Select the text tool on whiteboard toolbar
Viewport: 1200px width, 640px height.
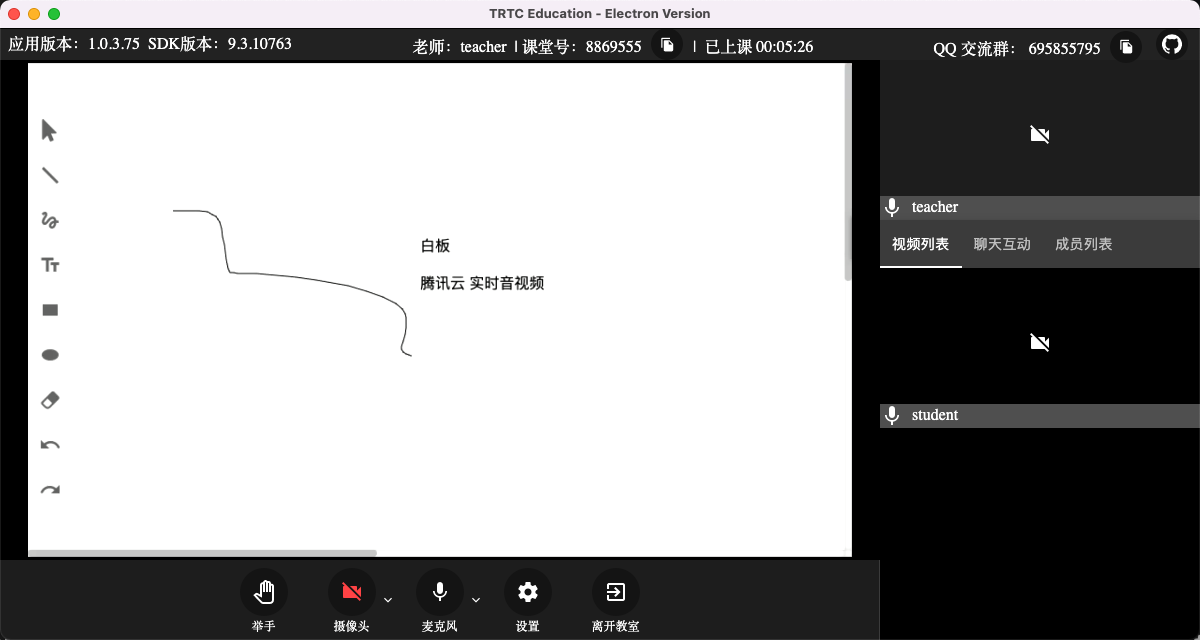point(50,265)
